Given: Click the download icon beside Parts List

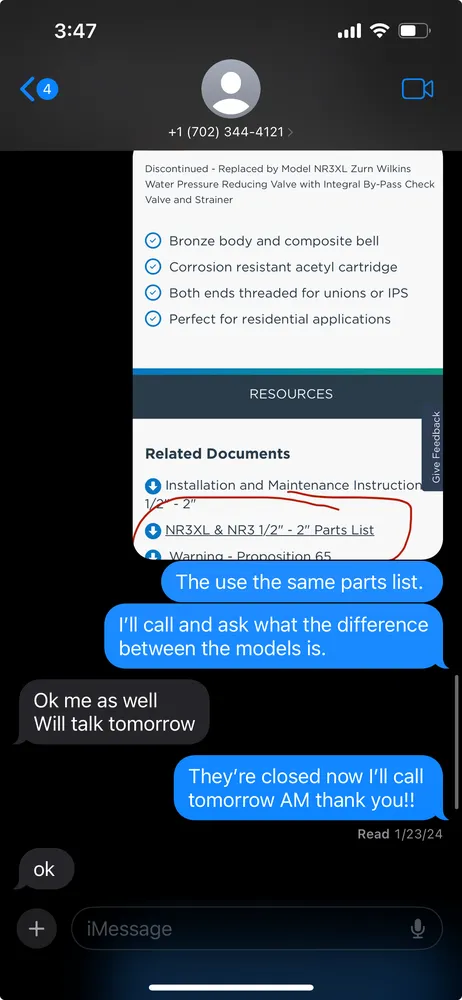Looking at the screenshot, I should (153, 530).
